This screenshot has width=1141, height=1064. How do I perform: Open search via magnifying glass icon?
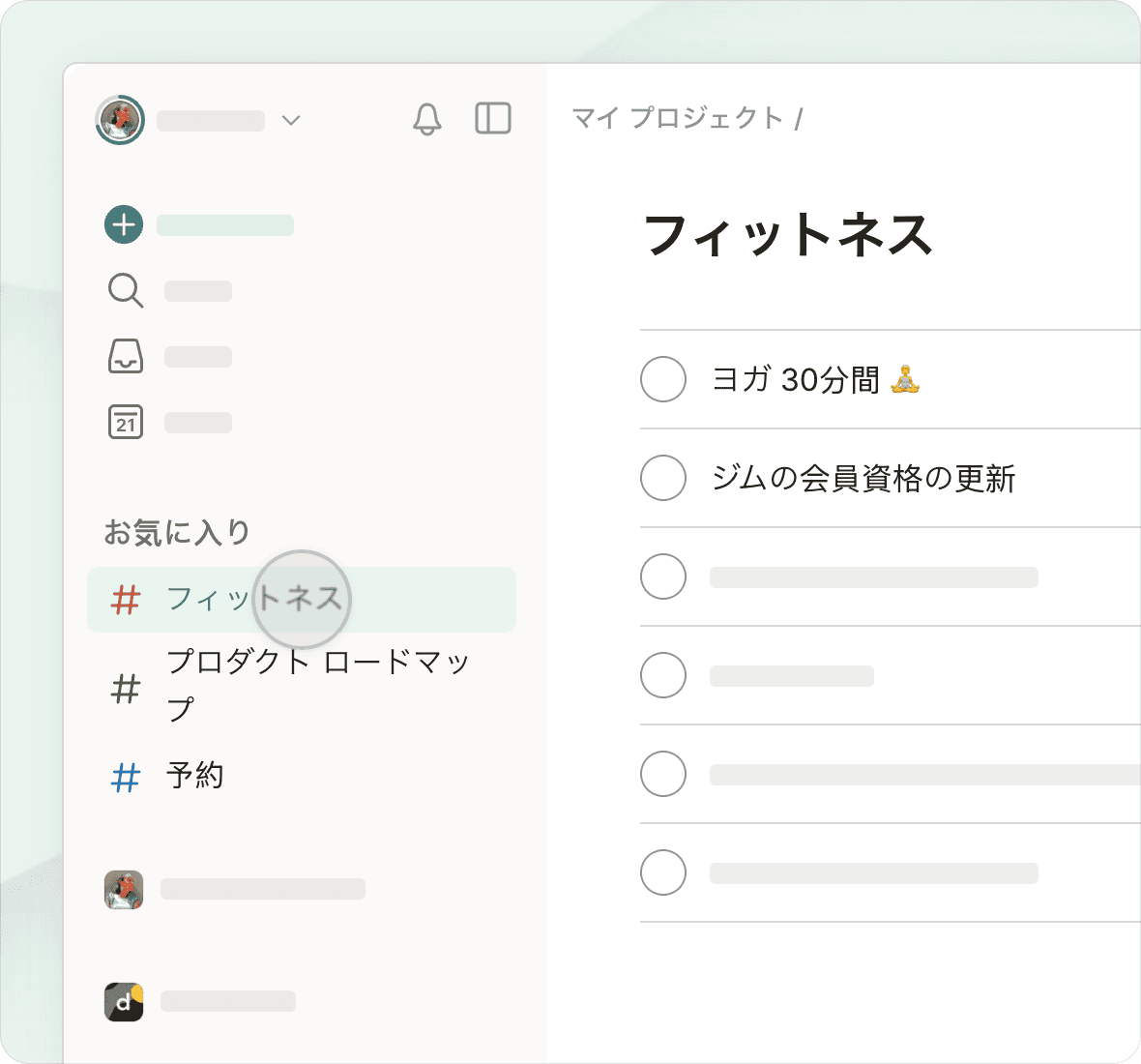point(125,290)
